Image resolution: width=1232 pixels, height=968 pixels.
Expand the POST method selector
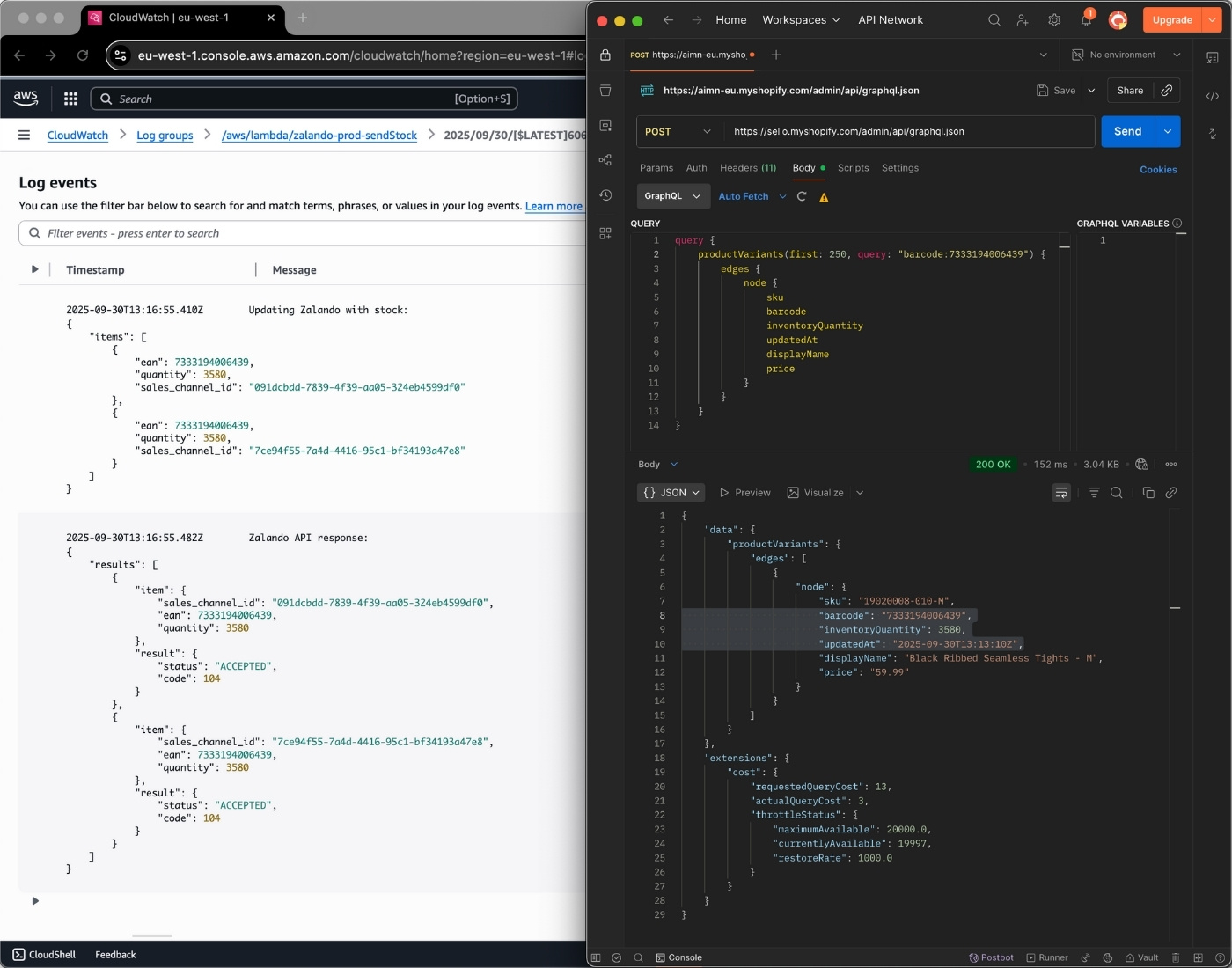tap(678, 131)
